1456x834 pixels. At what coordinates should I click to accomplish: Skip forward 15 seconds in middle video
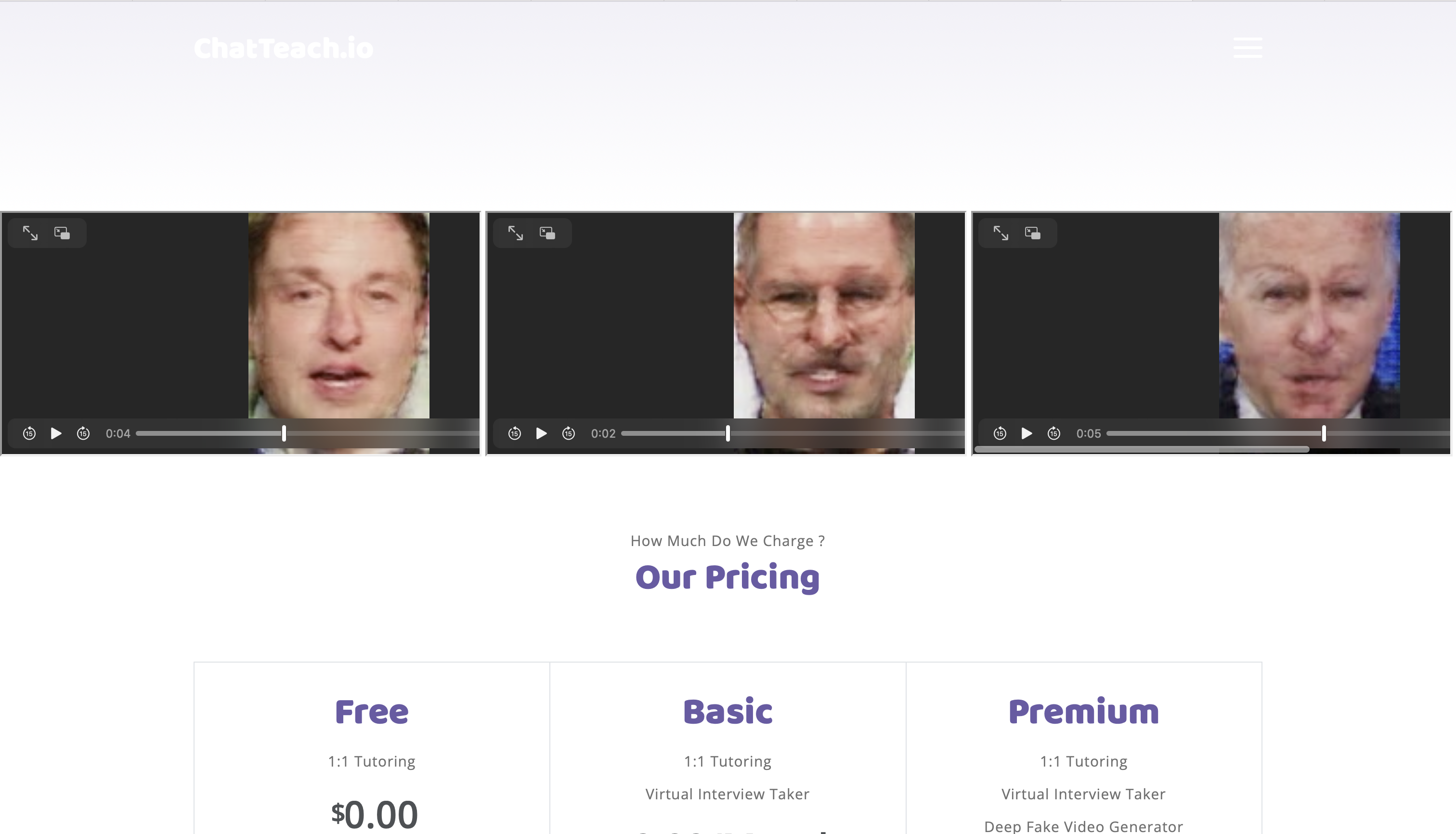coord(568,433)
